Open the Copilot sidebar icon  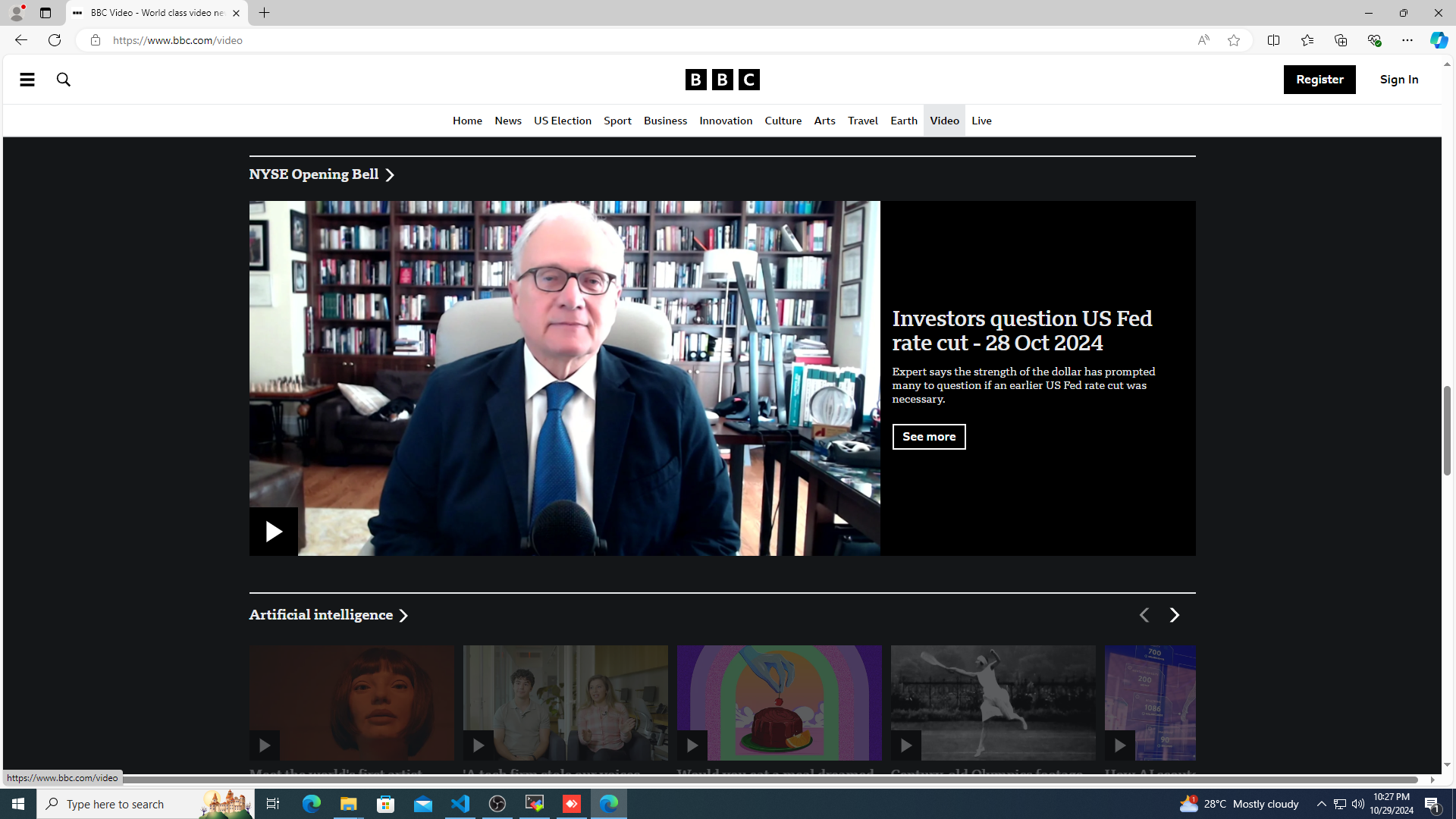tap(1439, 40)
